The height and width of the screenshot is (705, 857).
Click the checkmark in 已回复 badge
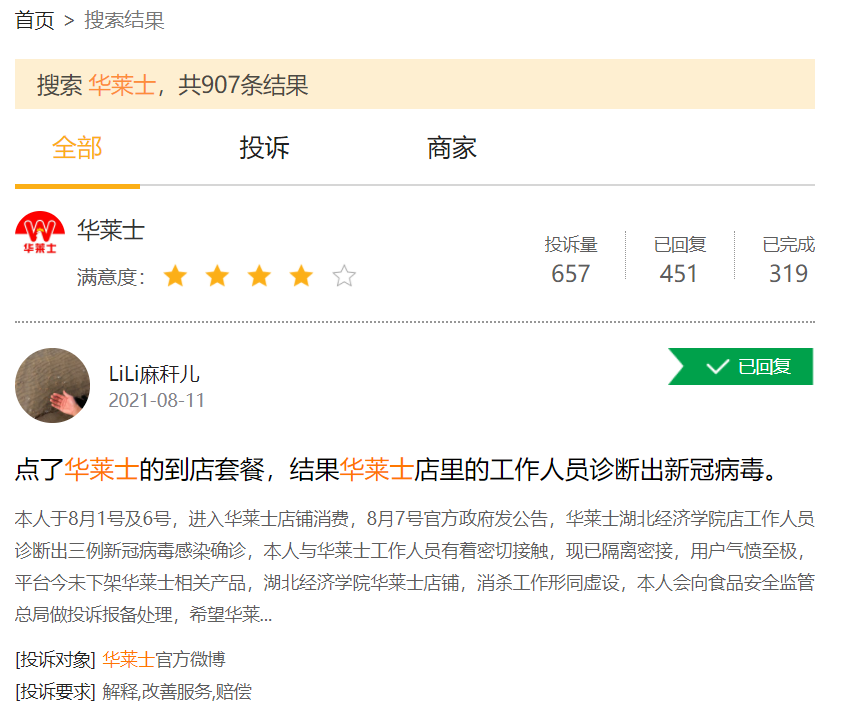point(717,367)
